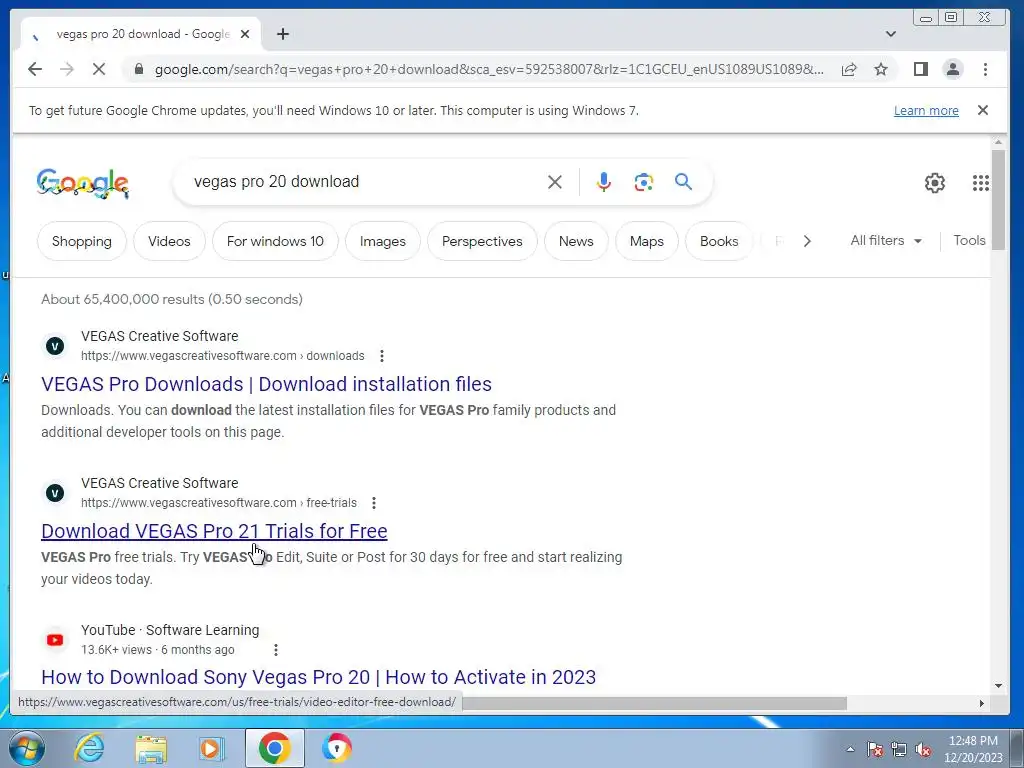
Task: Open the Action Center flag icon
Action: click(x=875, y=749)
